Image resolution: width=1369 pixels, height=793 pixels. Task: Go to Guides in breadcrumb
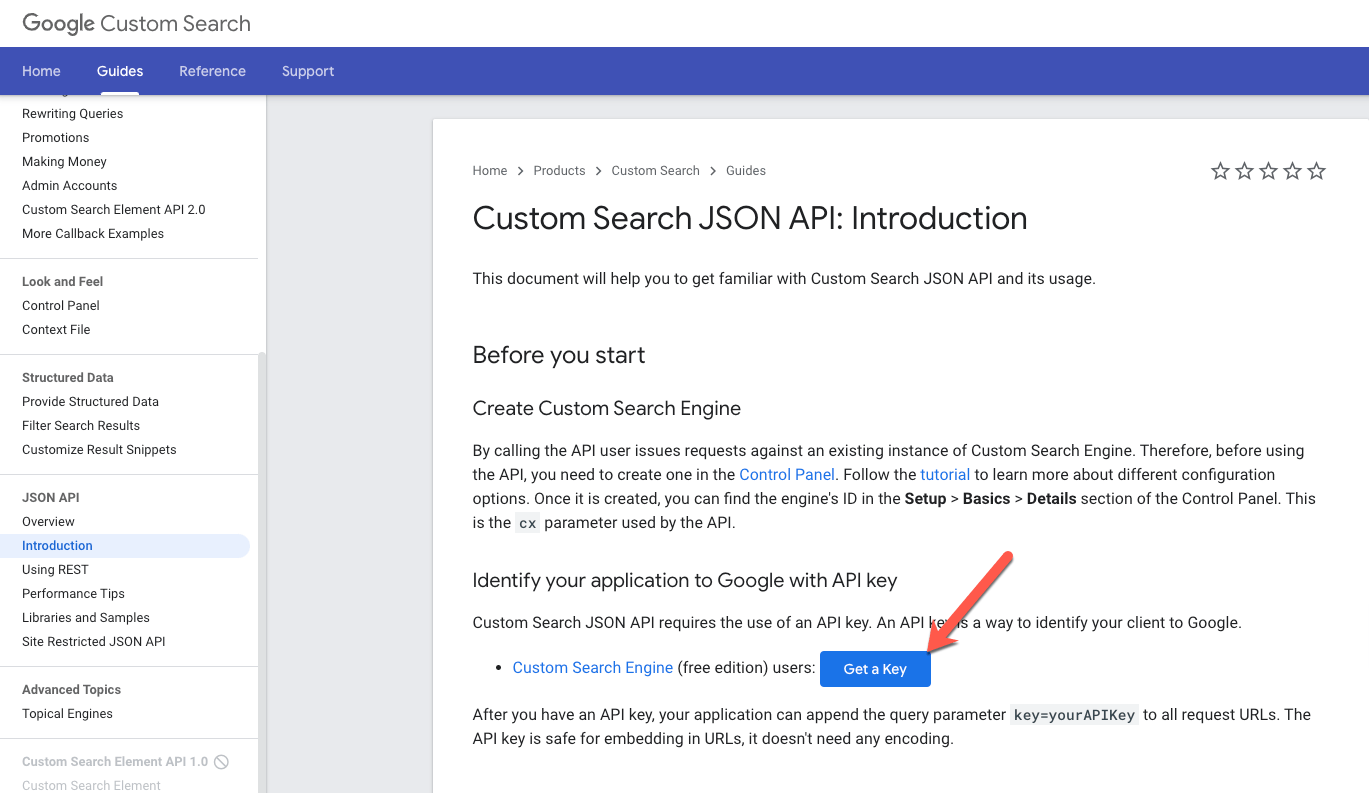(746, 171)
